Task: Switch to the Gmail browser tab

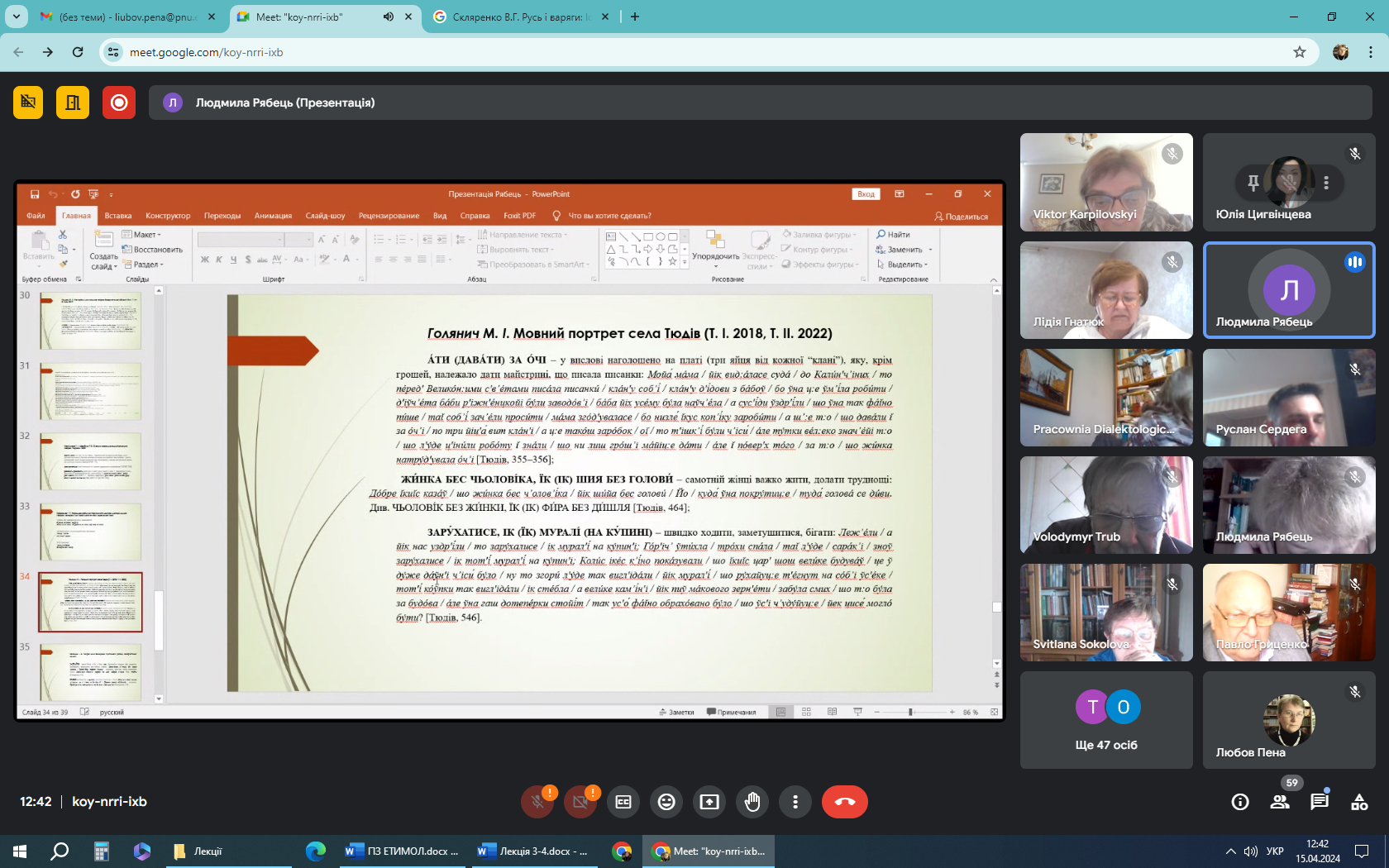Action: [x=124, y=17]
